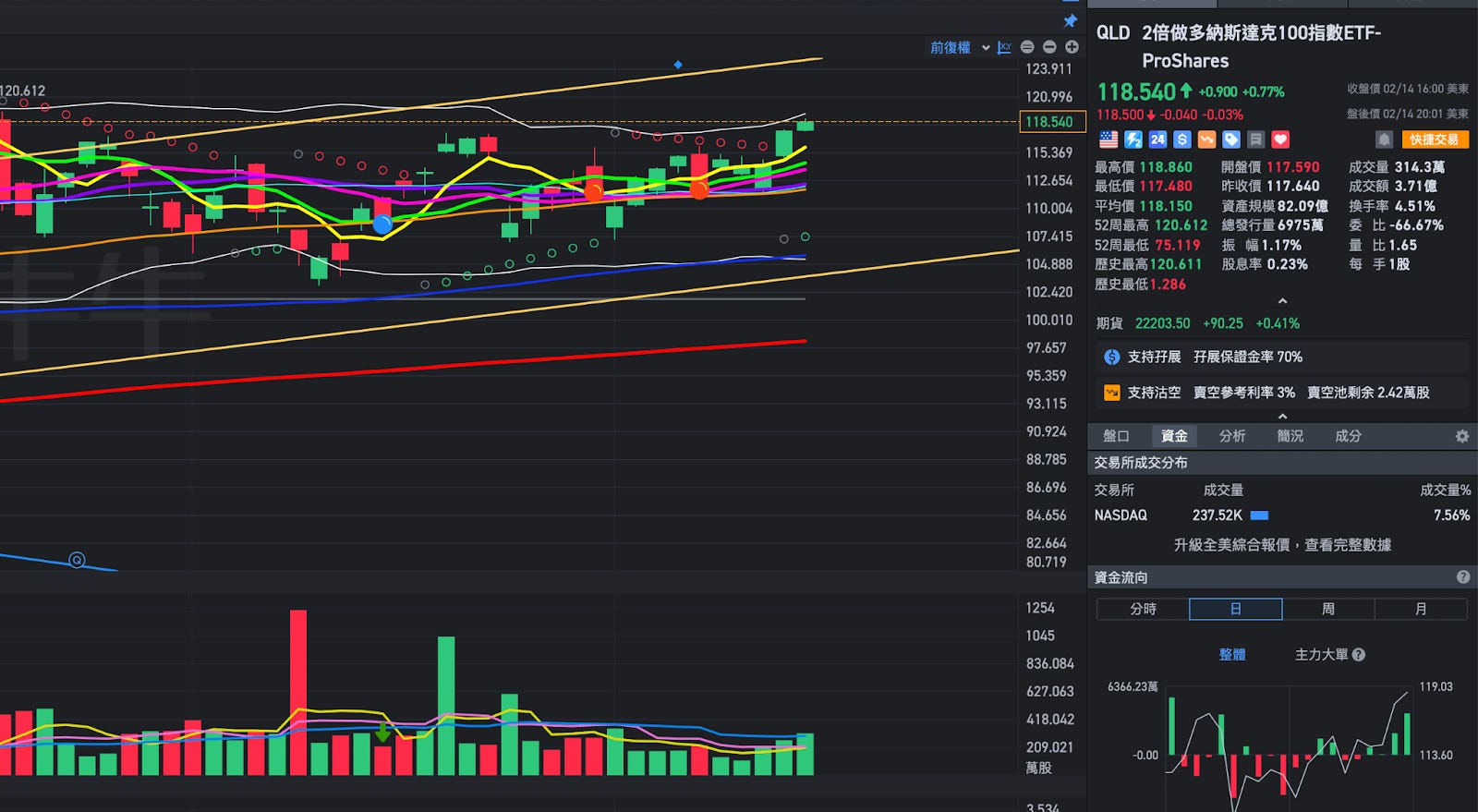Open the 分析 tab
Viewport: 1478px width, 812px height.
click(1232, 436)
